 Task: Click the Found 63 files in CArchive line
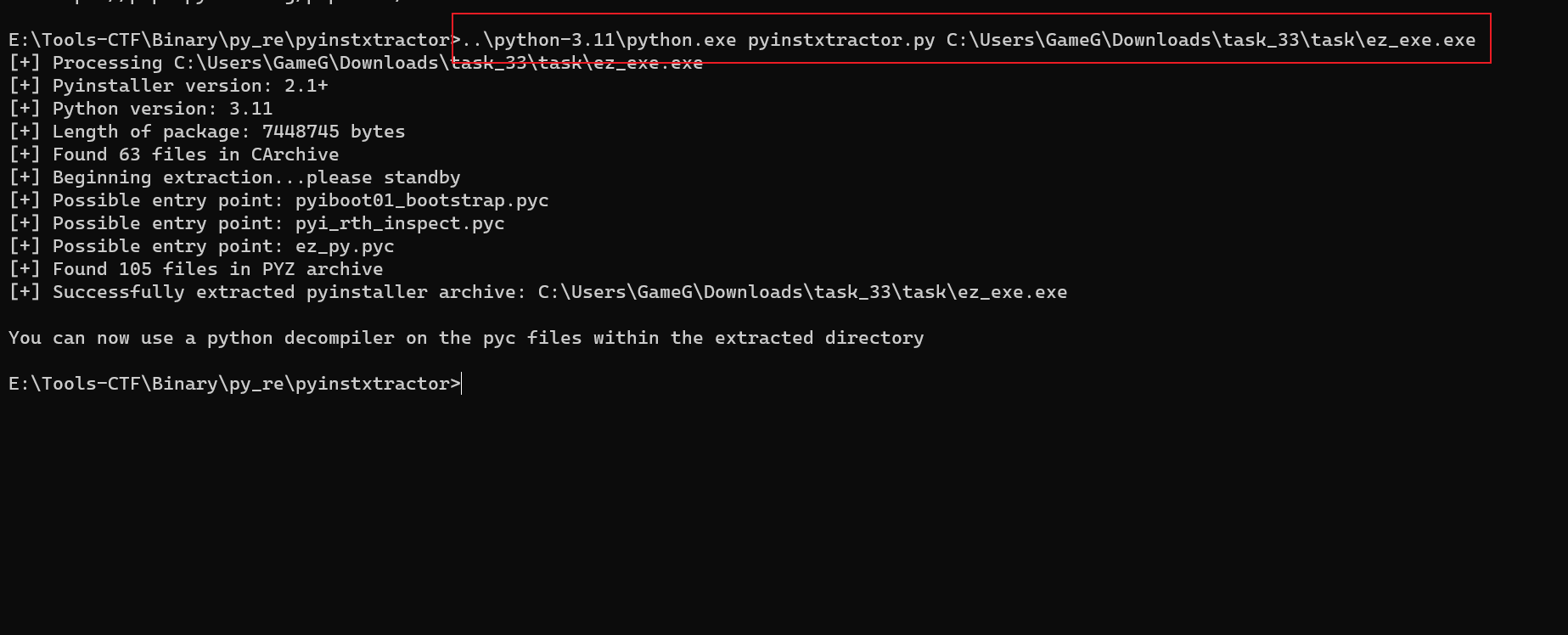[x=174, y=155]
